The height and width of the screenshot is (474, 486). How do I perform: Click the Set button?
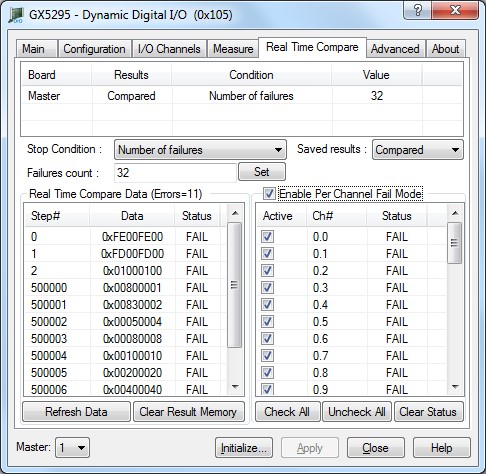click(x=262, y=172)
